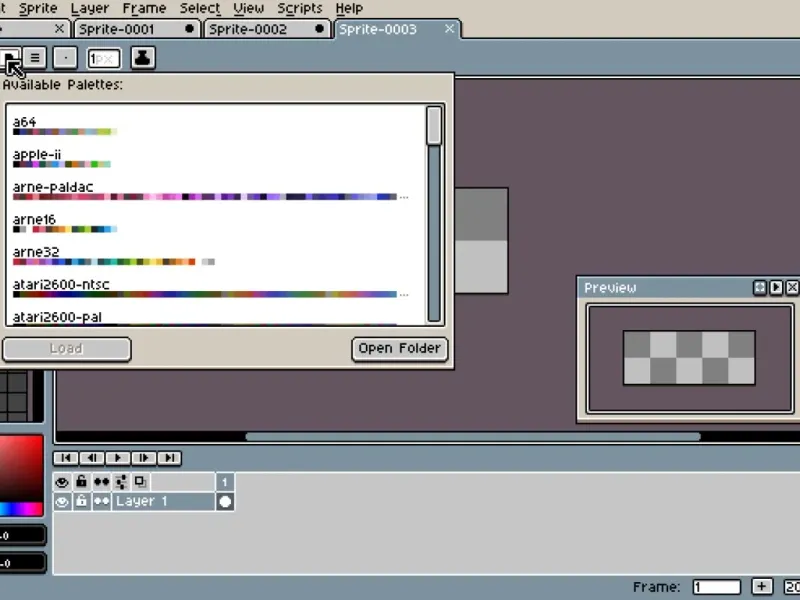The height and width of the screenshot is (600, 800).
Task: Switch to the Sprite-0002 tab
Action: pos(267,29)
